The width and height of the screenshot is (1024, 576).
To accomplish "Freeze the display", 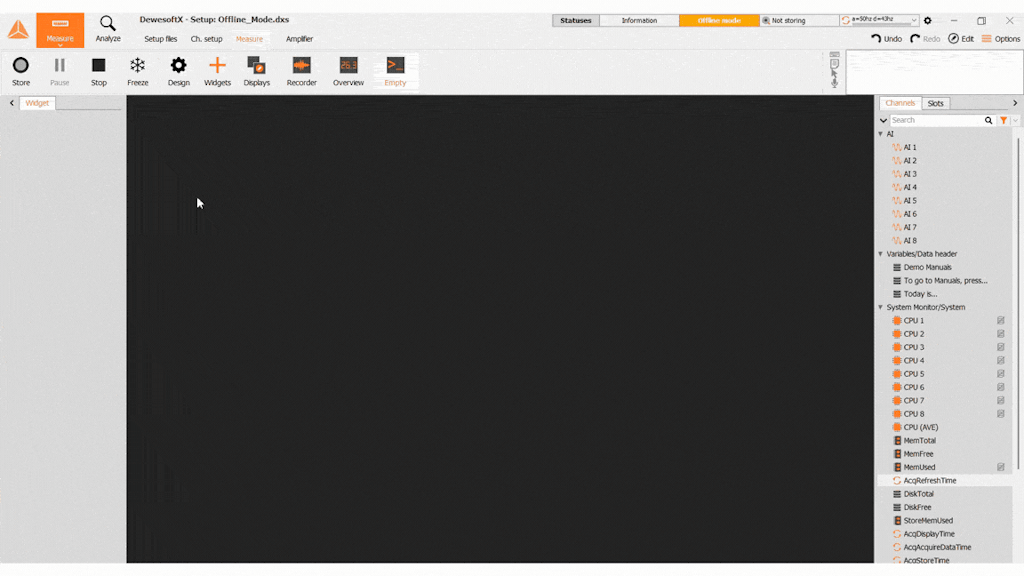I will 138,71.
